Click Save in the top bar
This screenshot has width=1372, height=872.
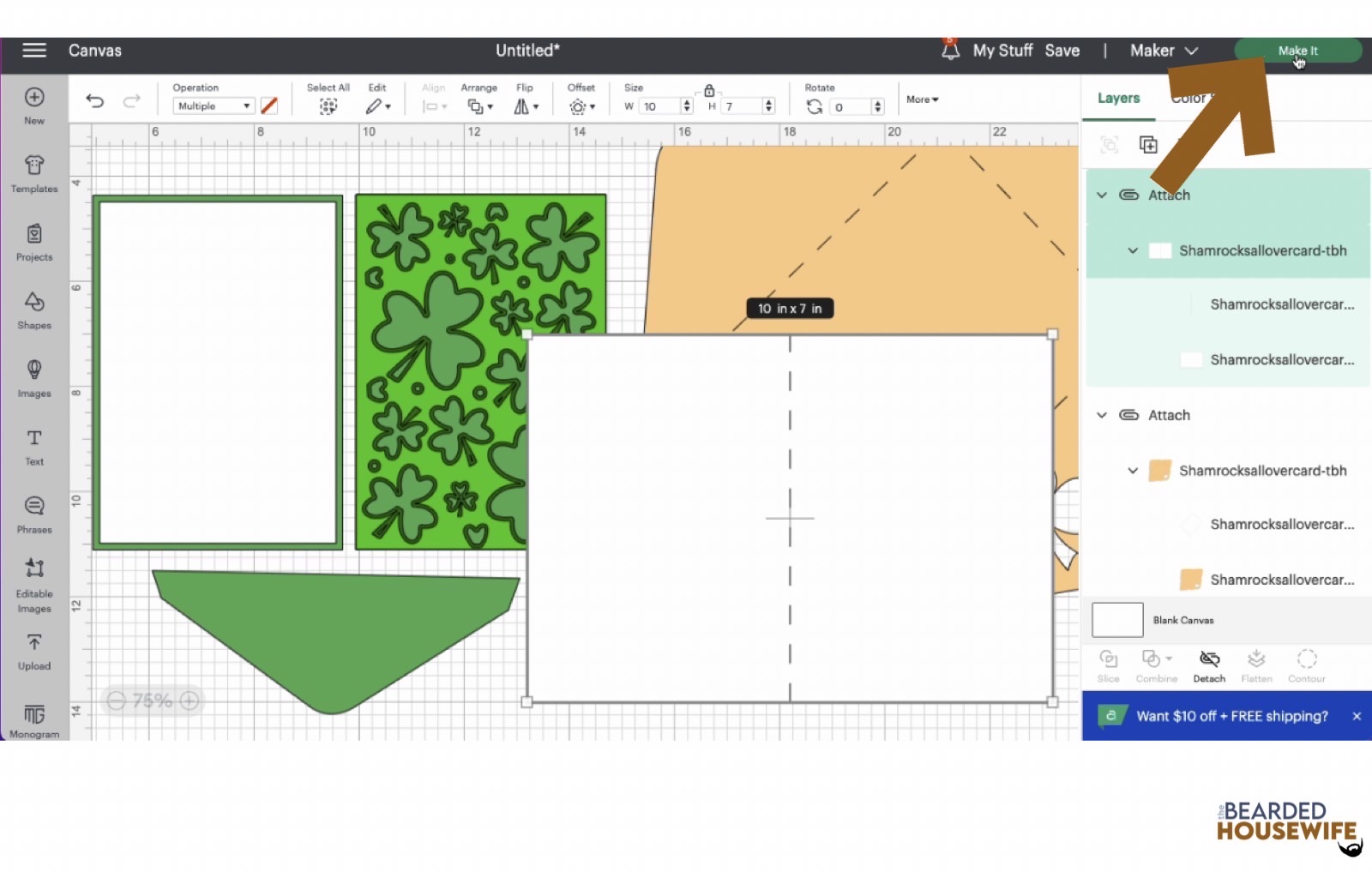tap(1062, 51)
